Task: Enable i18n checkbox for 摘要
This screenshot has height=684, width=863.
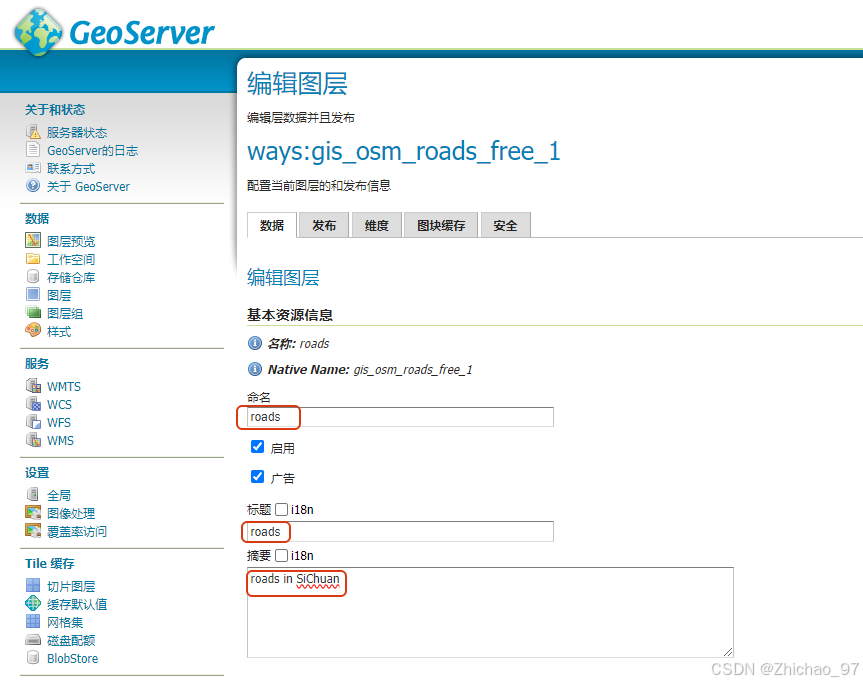Action: (x=281, y=555)
